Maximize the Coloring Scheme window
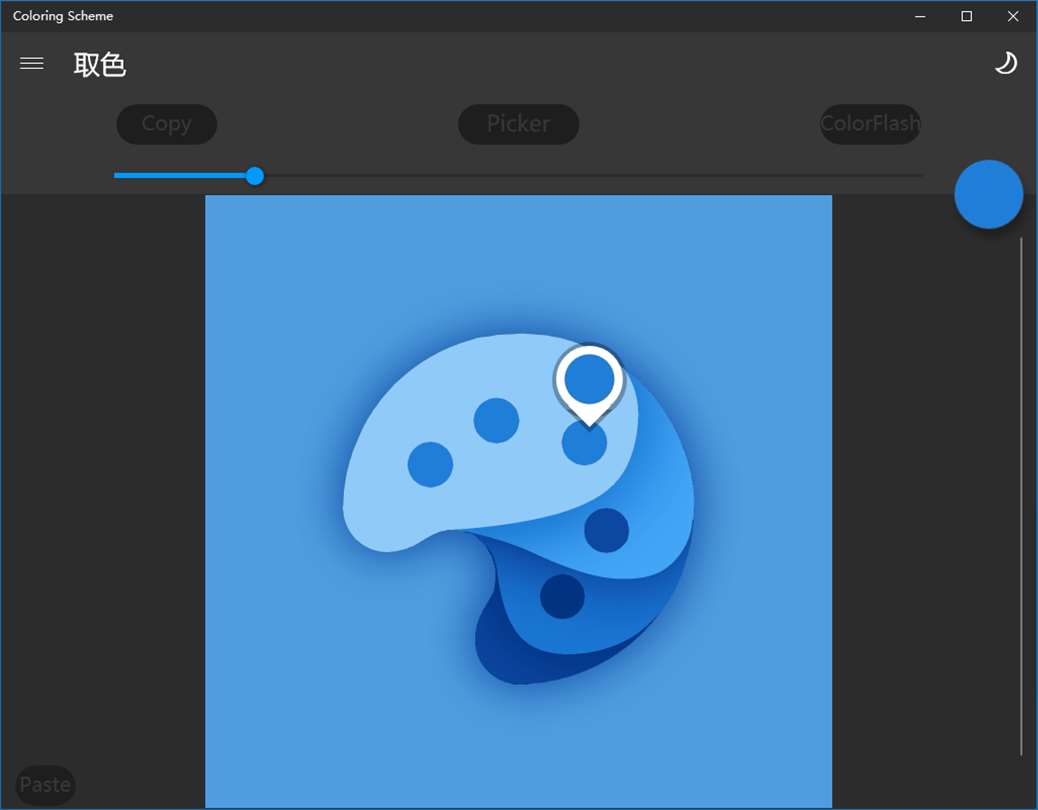The image size is (1038, 810). click(967, 16)
